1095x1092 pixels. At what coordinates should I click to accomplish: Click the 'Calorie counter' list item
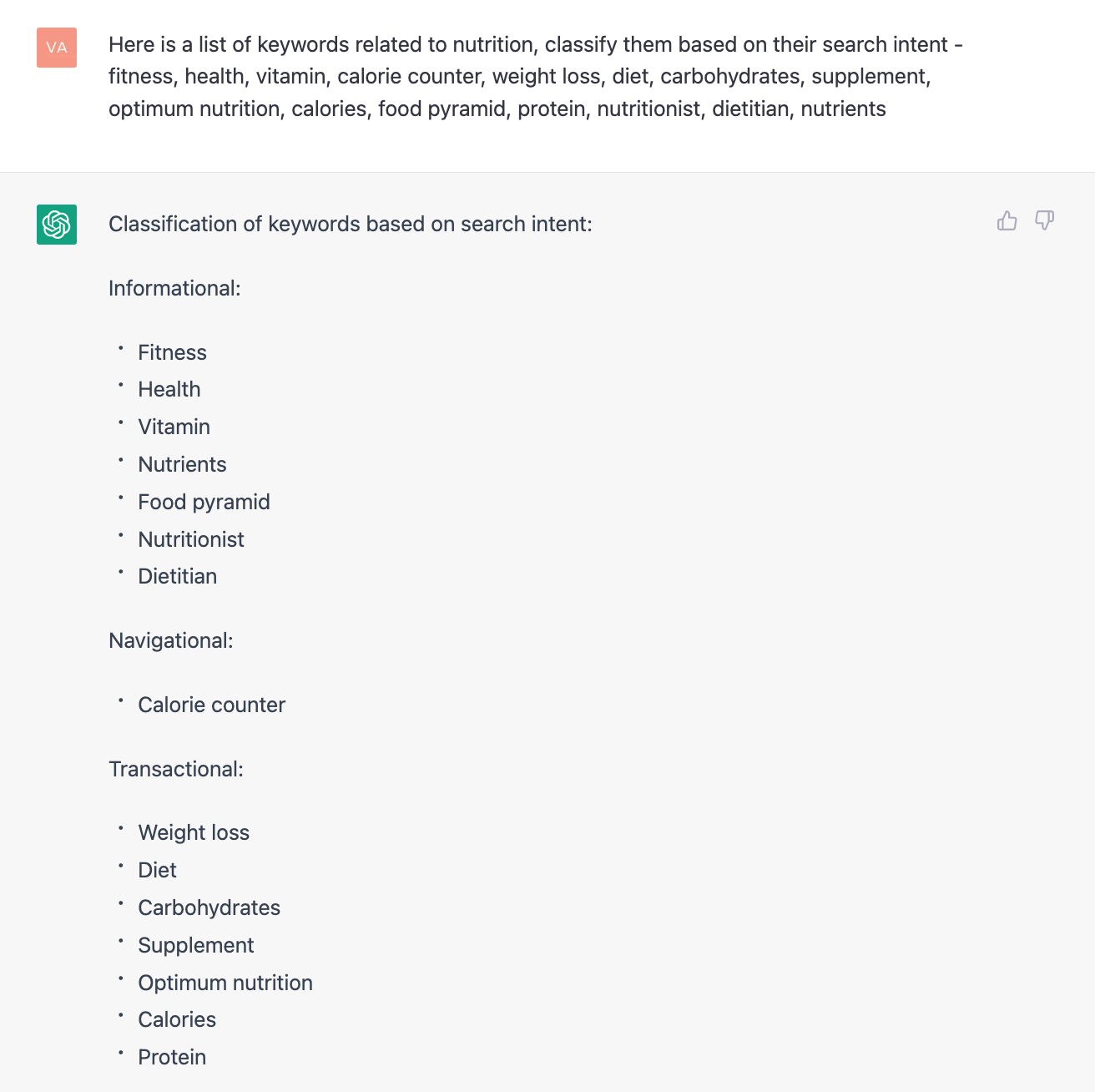click(212, 705)
